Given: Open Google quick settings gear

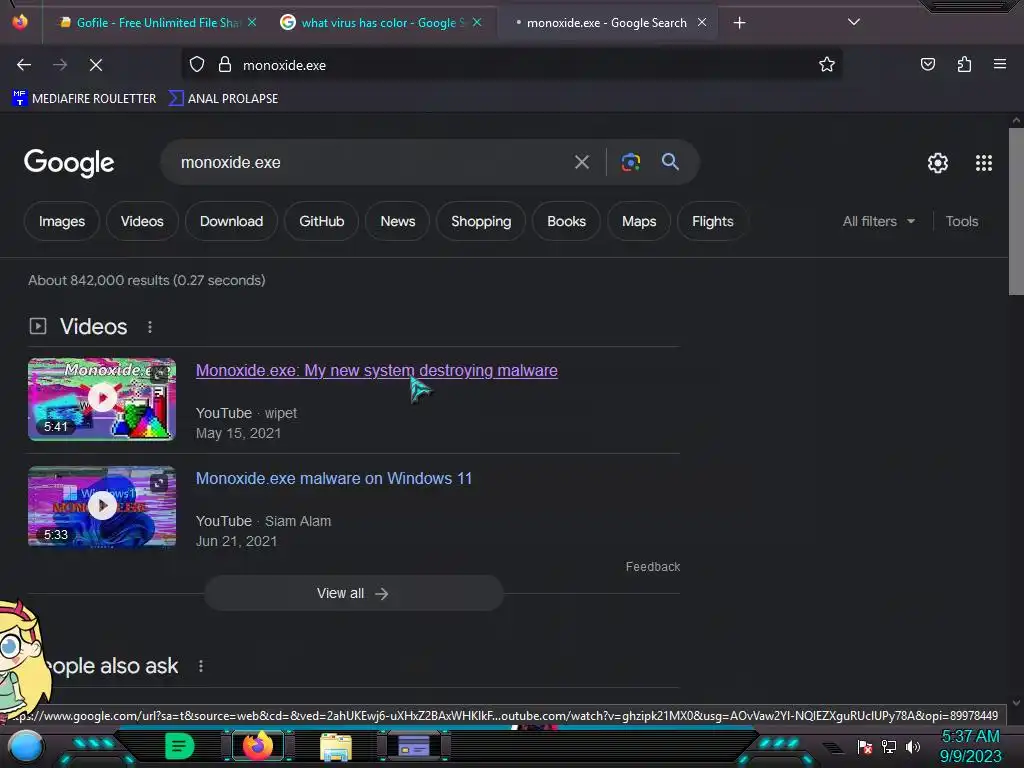Looking at the screenshot, I should (x=938, y=163).
